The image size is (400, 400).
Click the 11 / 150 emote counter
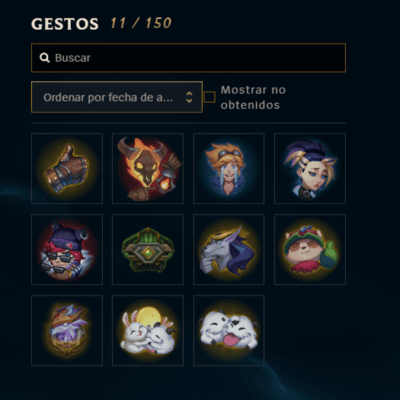(141, 23)
